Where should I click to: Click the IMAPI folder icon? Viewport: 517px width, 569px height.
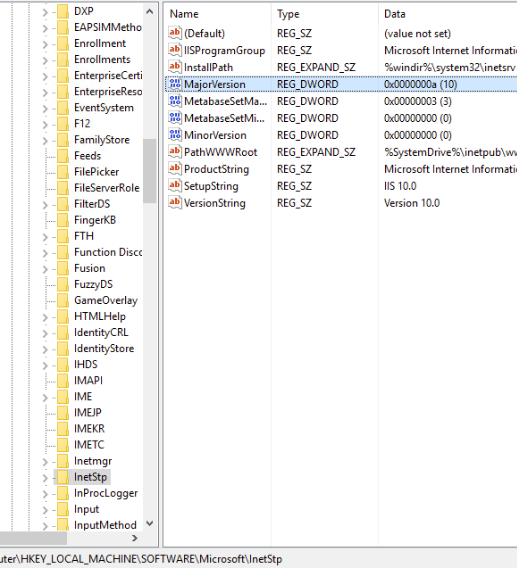point(63,380)
